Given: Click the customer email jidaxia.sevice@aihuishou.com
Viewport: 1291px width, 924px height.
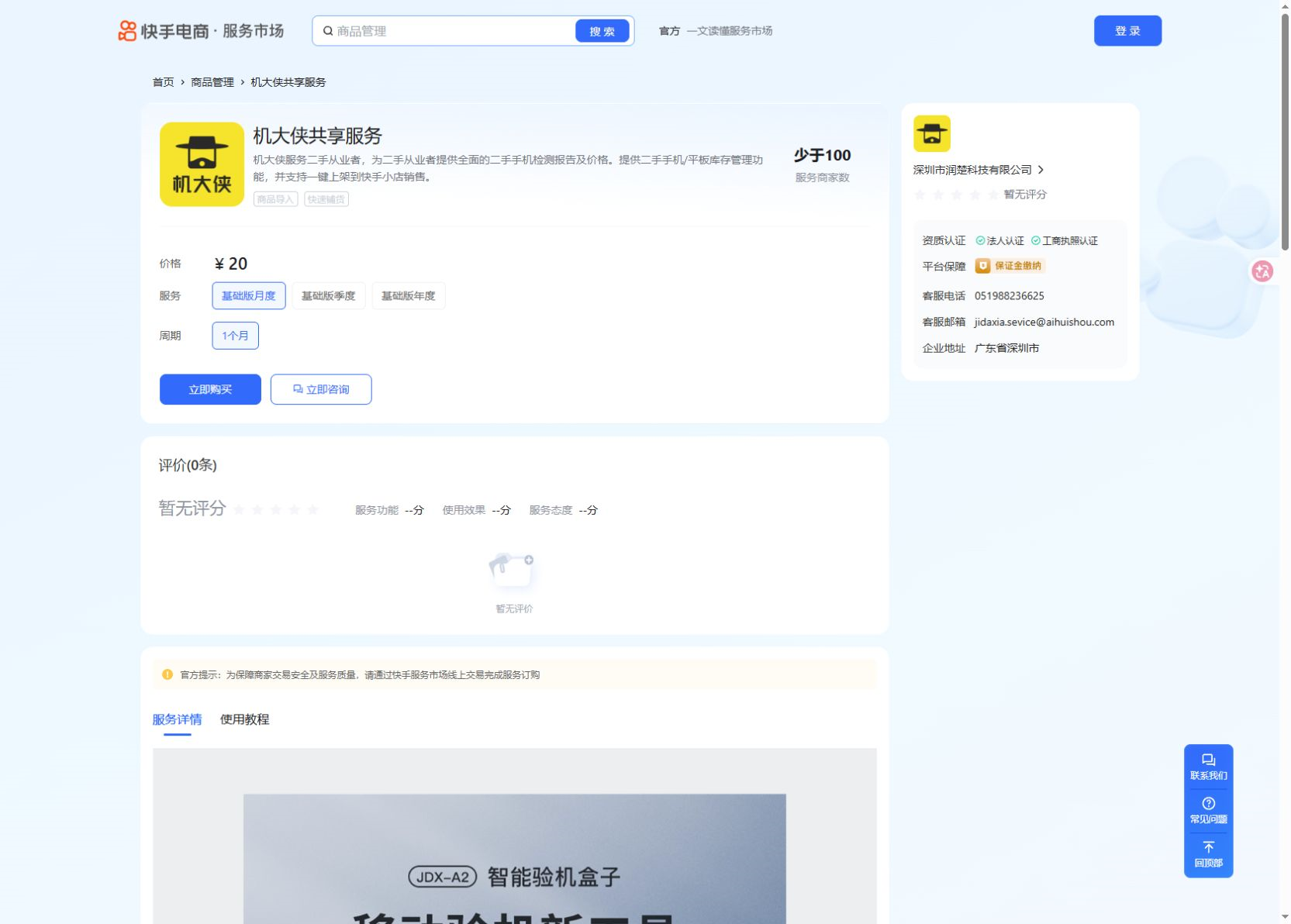Looking at the screenshot, I should click(x=1044, y=322).
